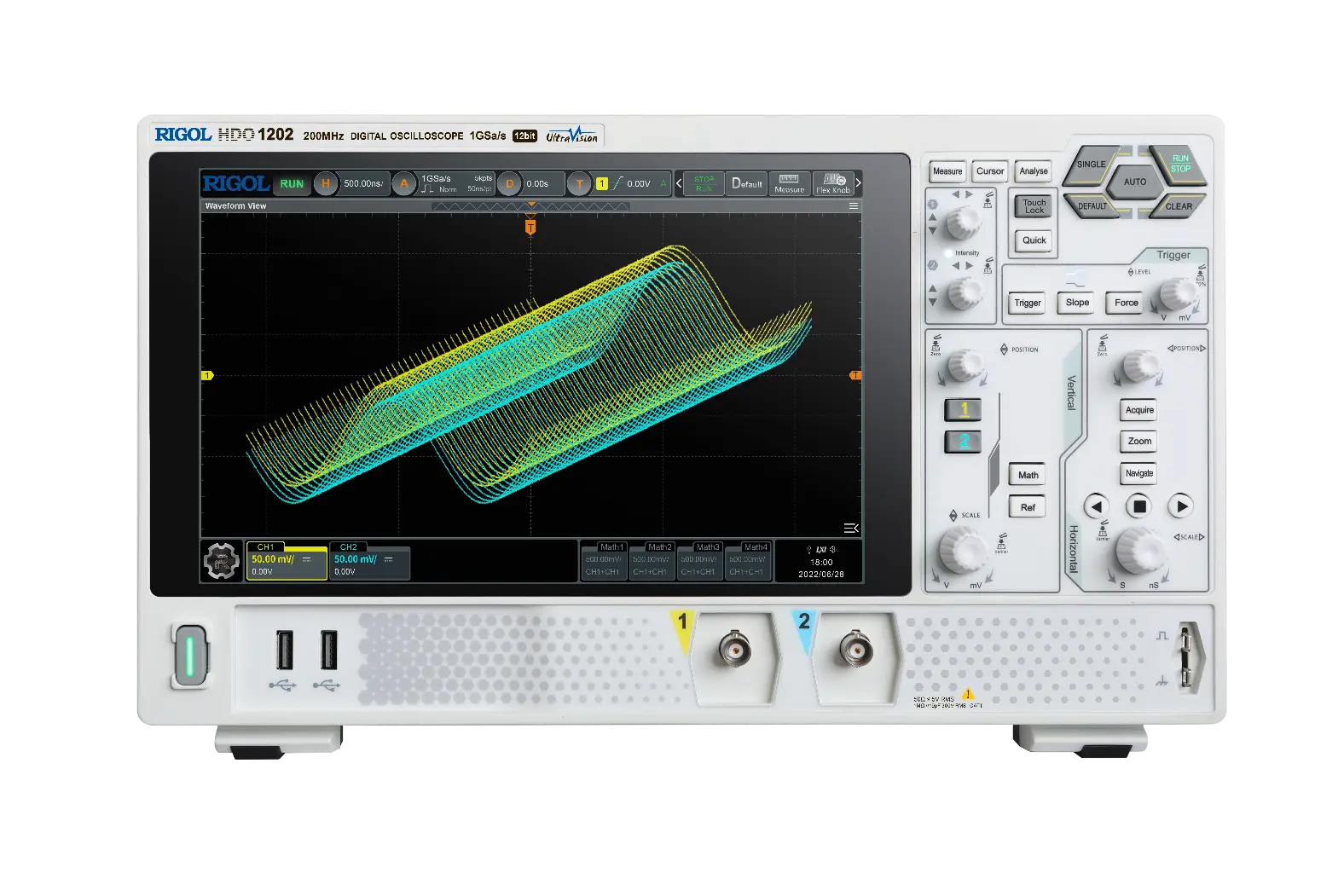Click the vertical SCALE knob
1344x896 pixels.
coord(963,550)
